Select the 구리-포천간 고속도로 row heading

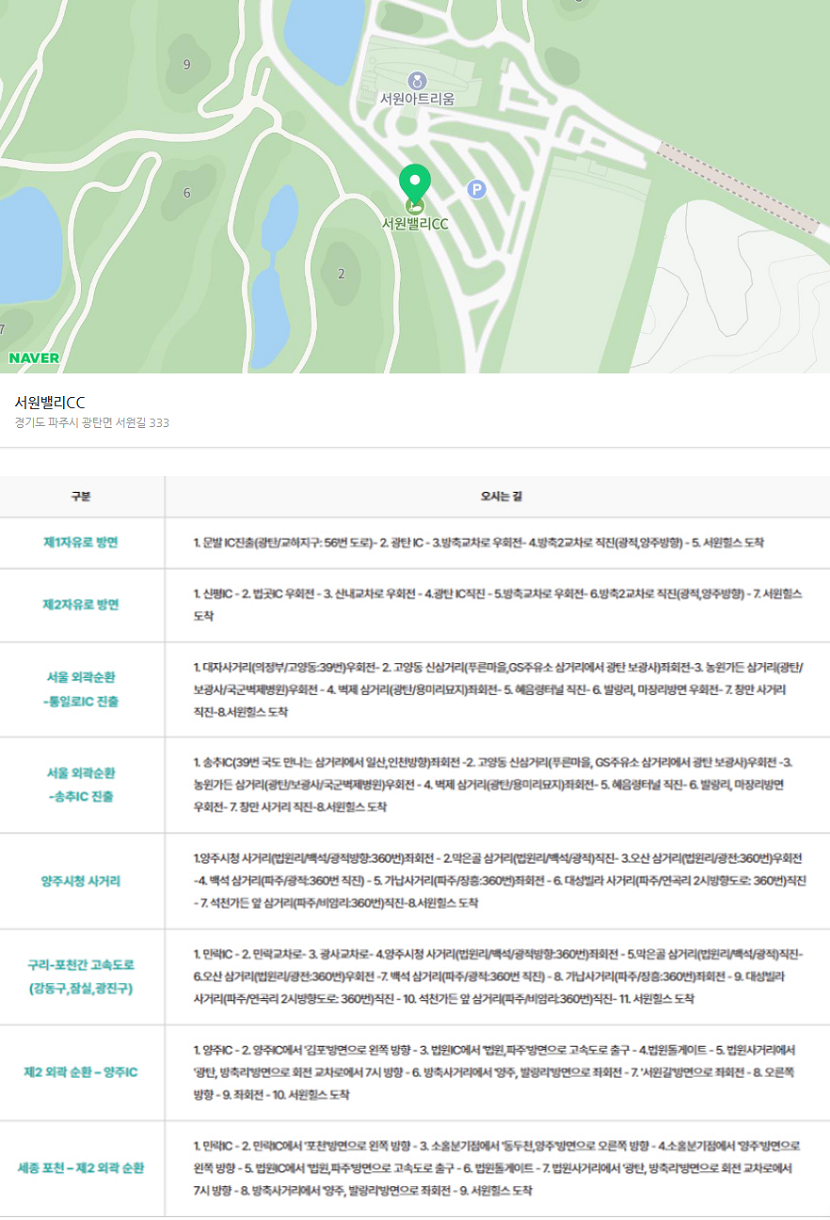tap(81, 965)
